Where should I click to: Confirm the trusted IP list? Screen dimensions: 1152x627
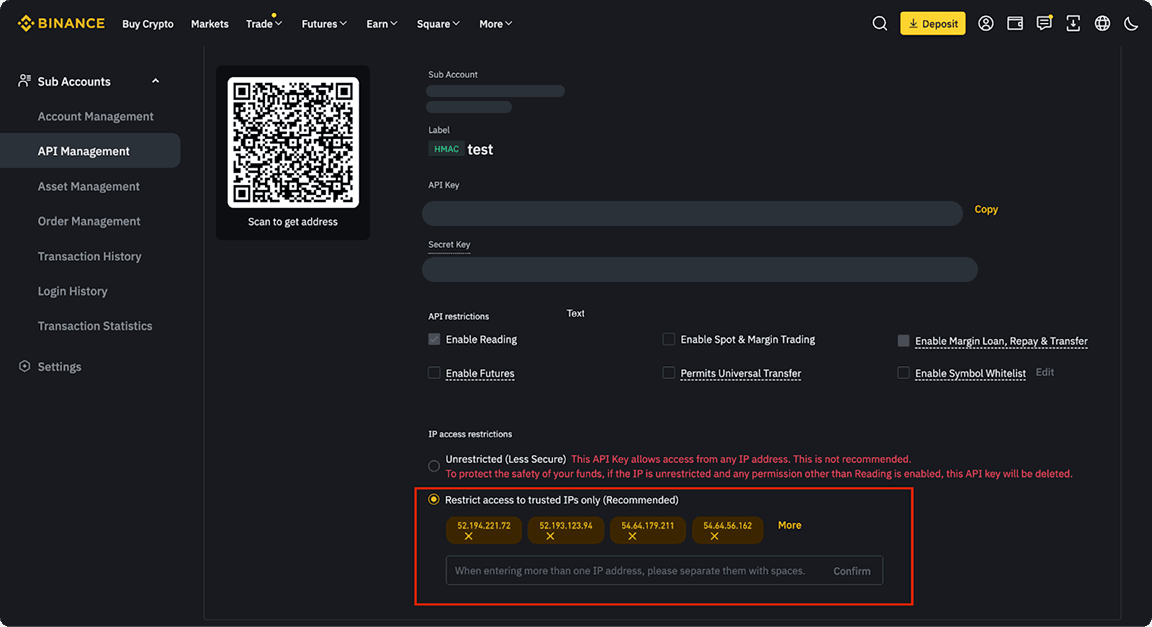pos(852,570)
